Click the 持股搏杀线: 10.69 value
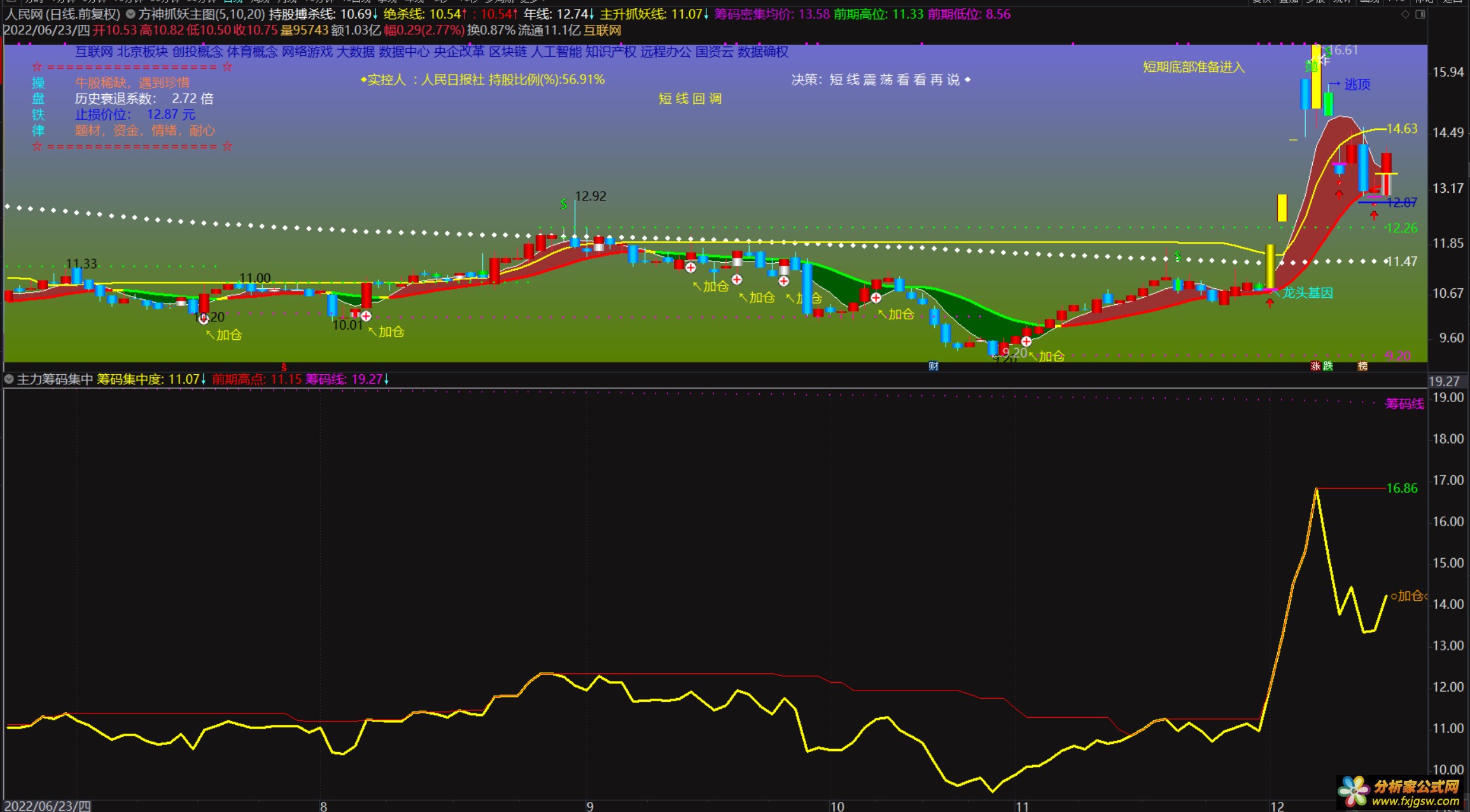 [x=323, y=14]
